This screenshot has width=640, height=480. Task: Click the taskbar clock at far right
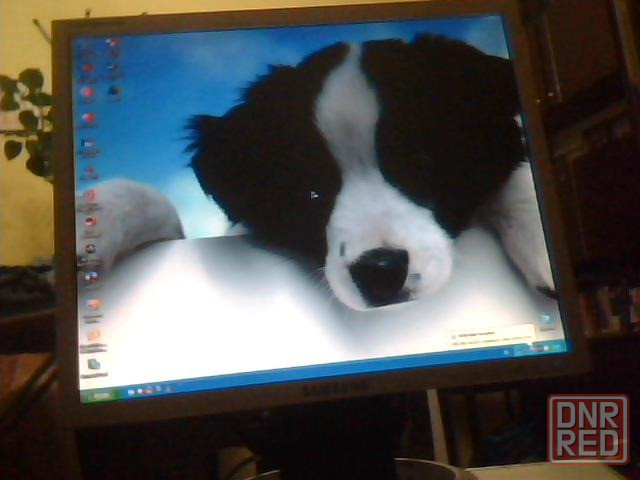pos(555,346)
